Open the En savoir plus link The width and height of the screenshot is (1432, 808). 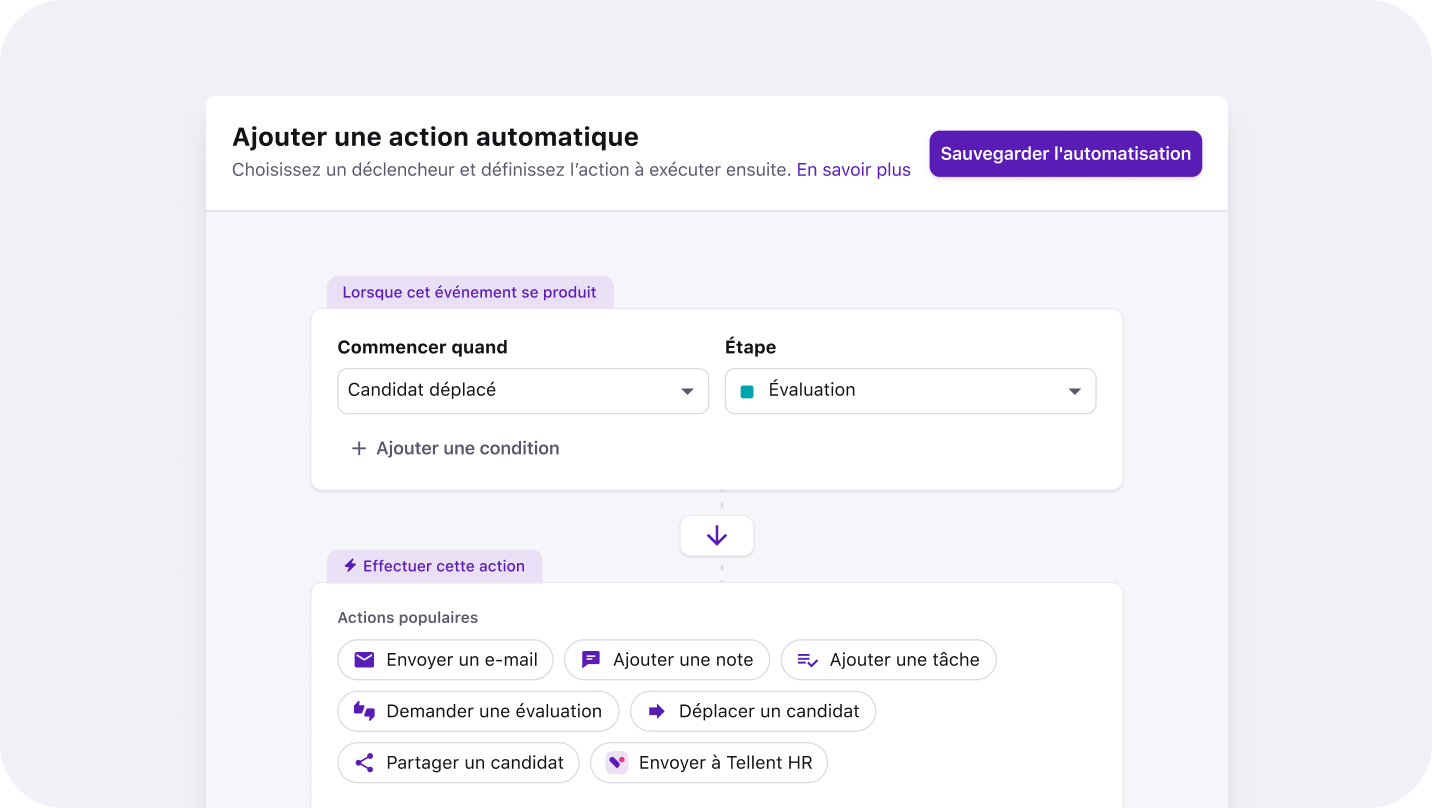click(853, 169)
